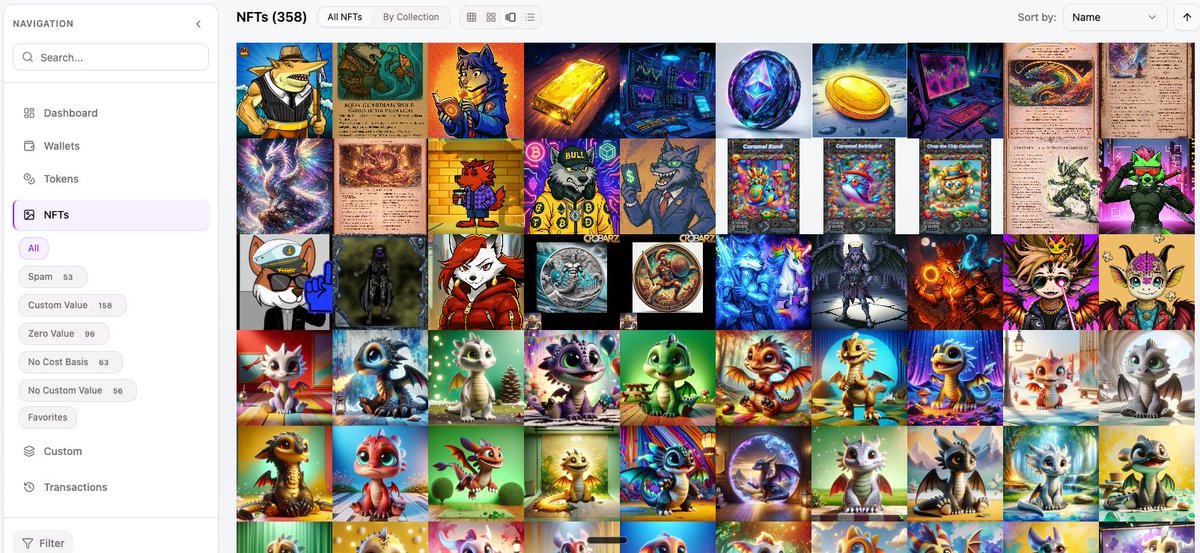The height and width of the screenshot is (553, 1200).
Task: Select the gallery card view icon
Action: 511,17
